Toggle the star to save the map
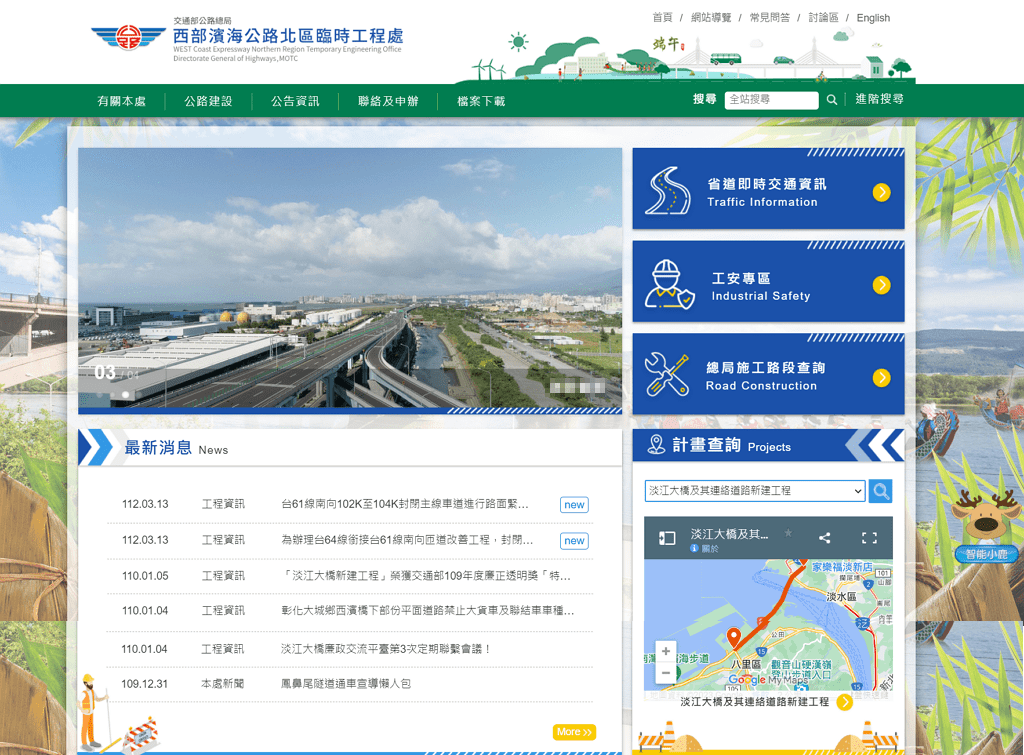 click(789, 534)
